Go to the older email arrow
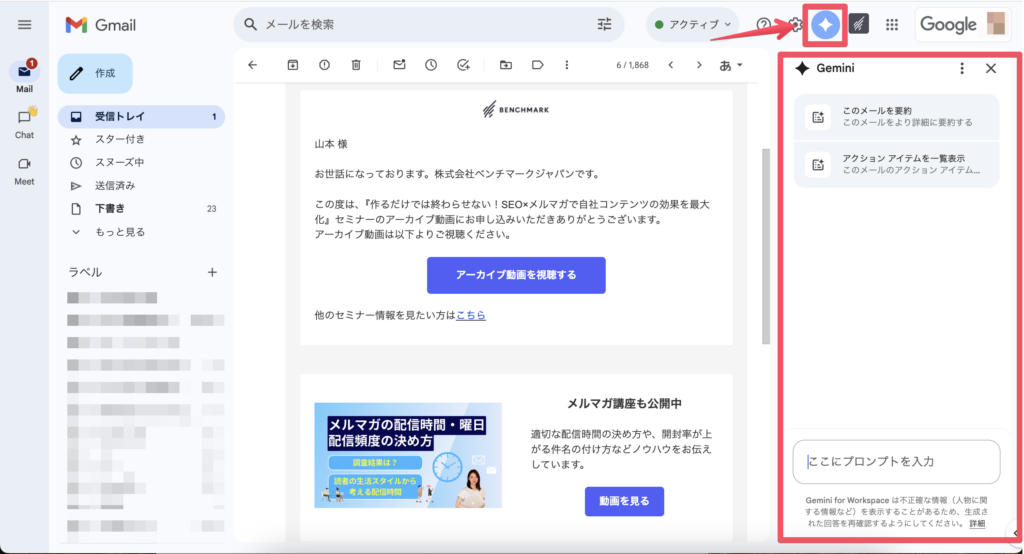The height and width of the screenshot is (554, 1024). click(x=699, y=65)
